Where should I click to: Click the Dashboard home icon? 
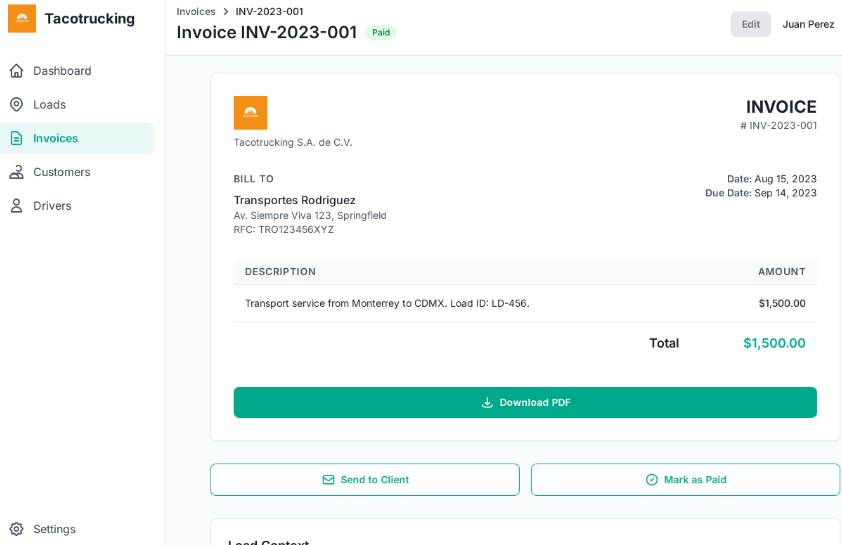click(x=16, y=71)
